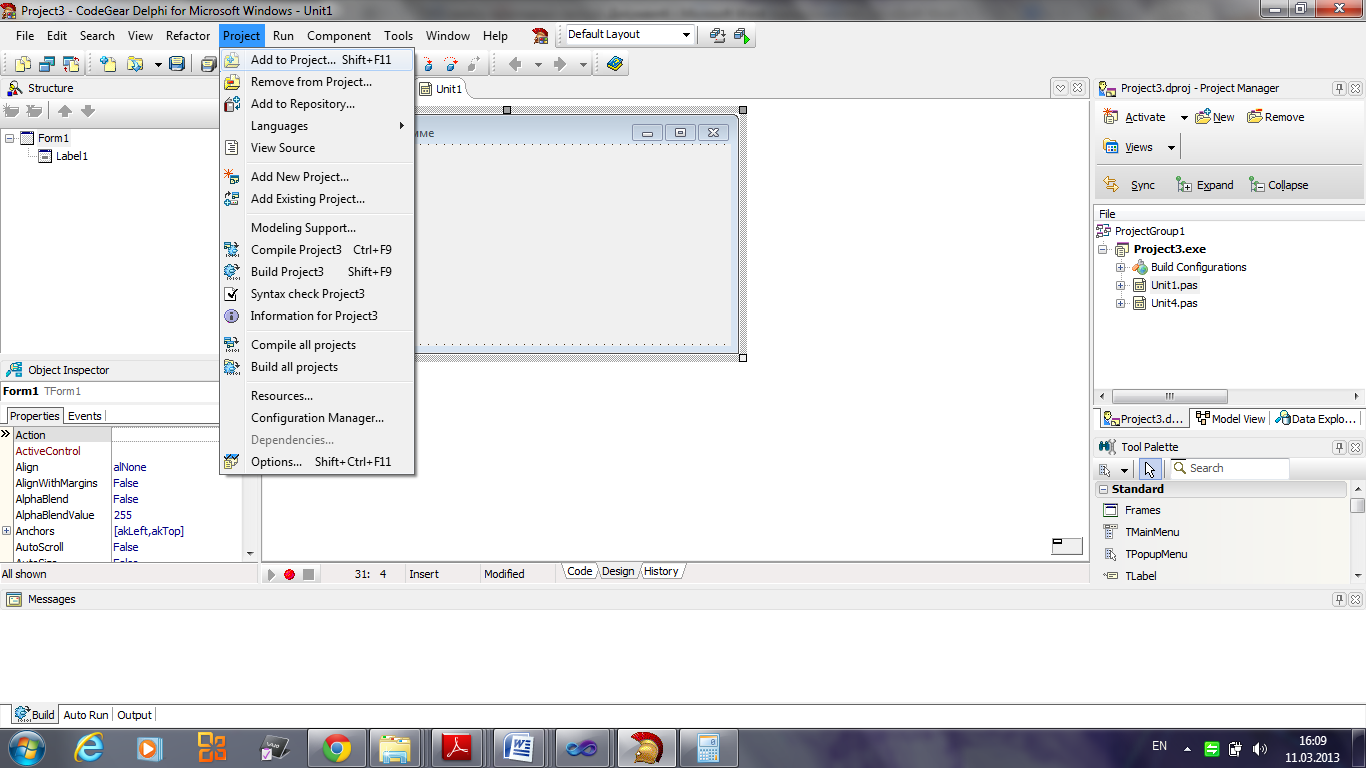The width and height of the screenshot is (1366, 768).
Task: Open the Views dropdown arrow in Project Manager
Action: tap(1171, 148)
